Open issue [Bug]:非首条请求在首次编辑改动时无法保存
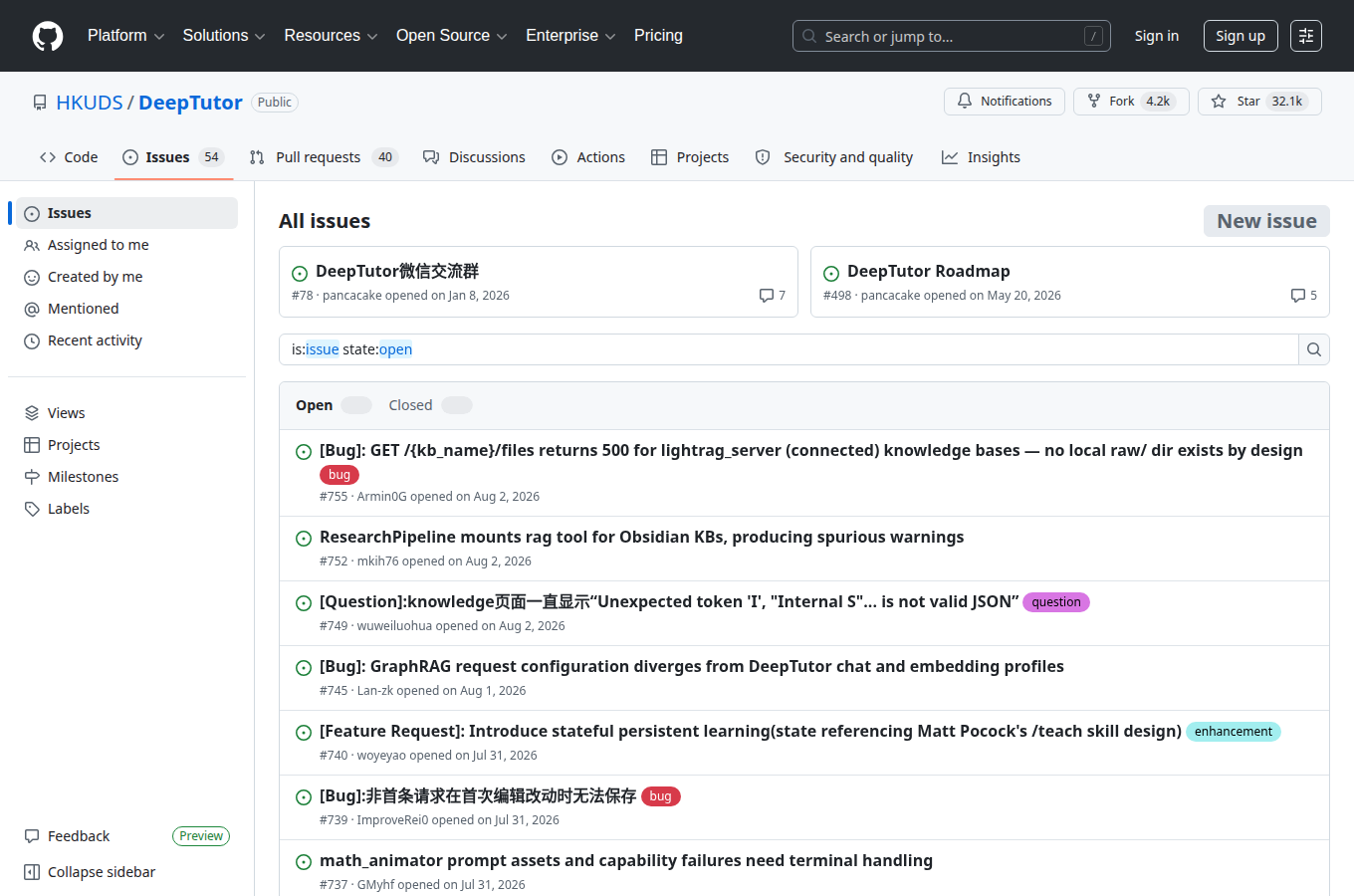This screenshot has width=1354, height=896. (478, 795)
